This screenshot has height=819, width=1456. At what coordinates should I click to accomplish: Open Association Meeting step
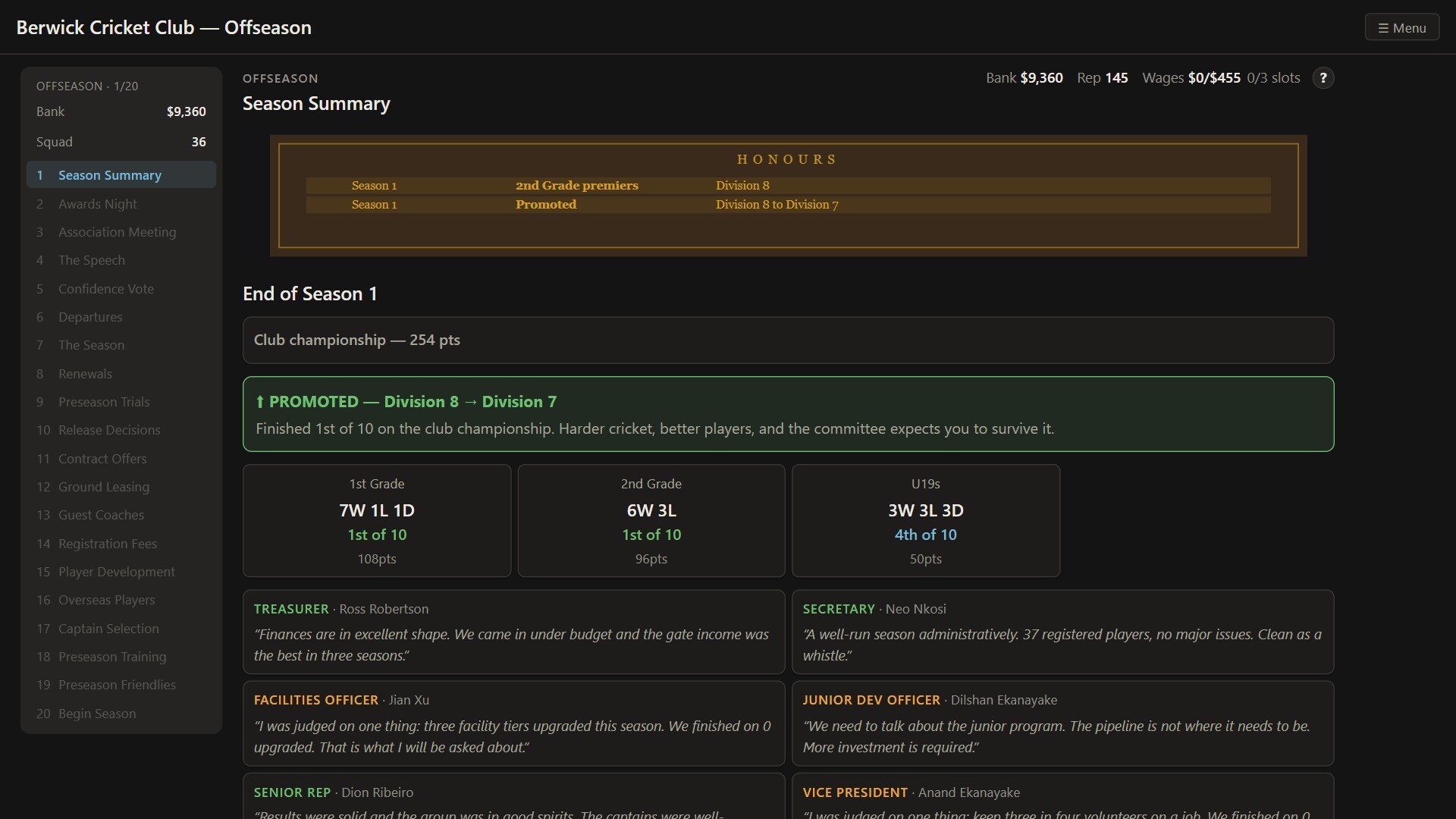pos(121,232)
